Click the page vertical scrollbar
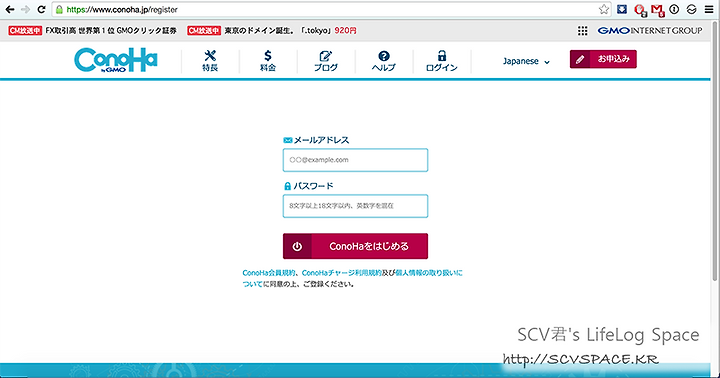Viewport: 720px width, 378px height. tap(715, 152)
